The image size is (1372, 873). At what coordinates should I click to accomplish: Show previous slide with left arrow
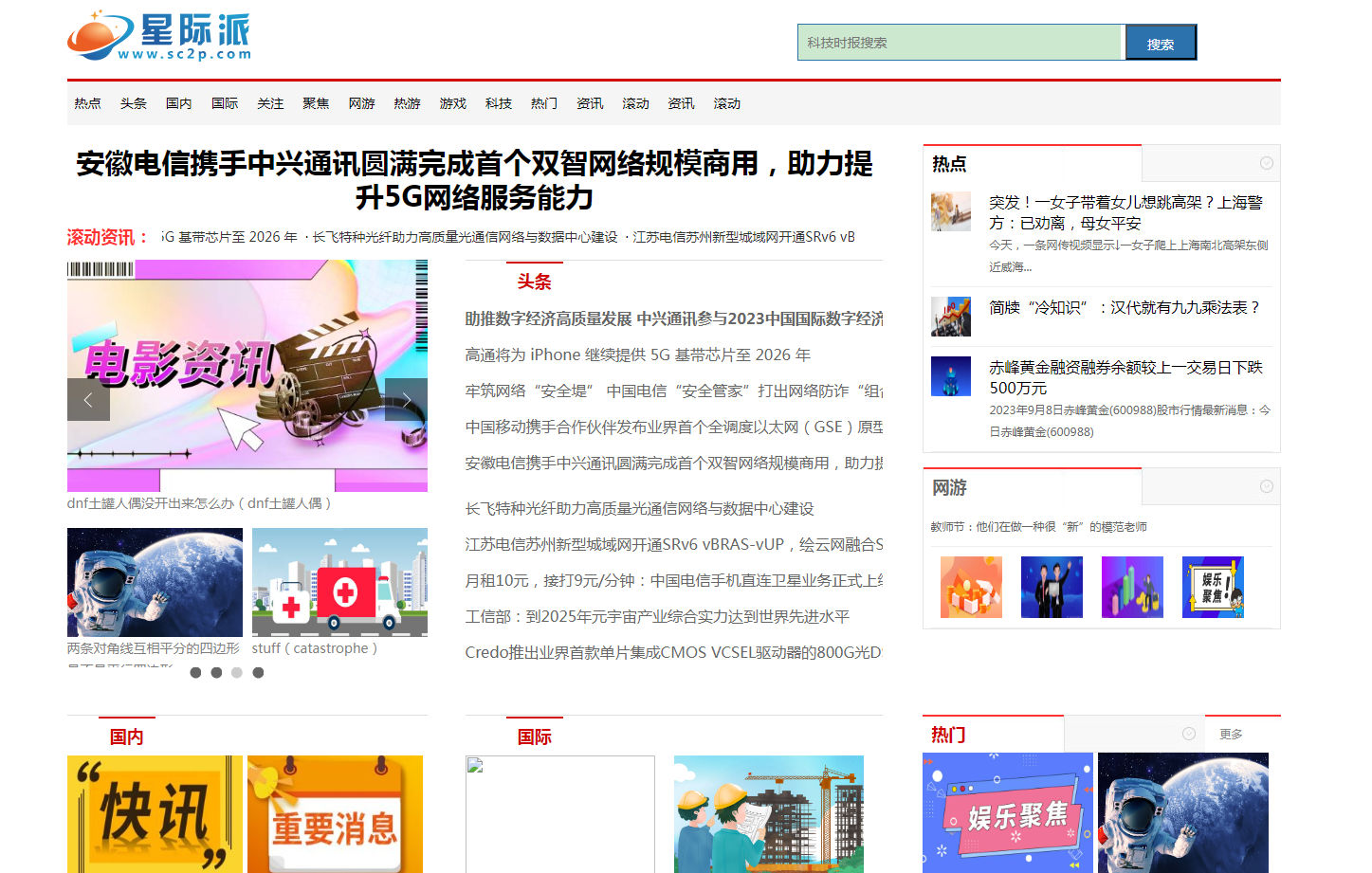point(88,399)
